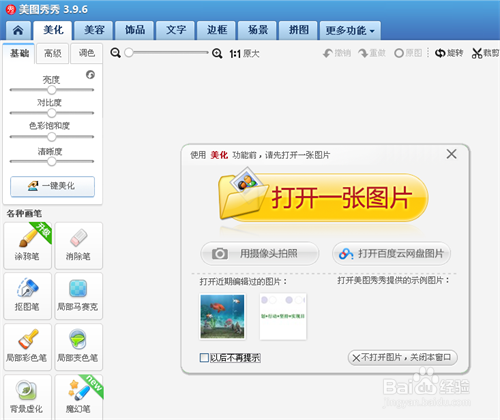Open the 文字 tab
This screenshot has height=420, width=500.
[176, 30]
